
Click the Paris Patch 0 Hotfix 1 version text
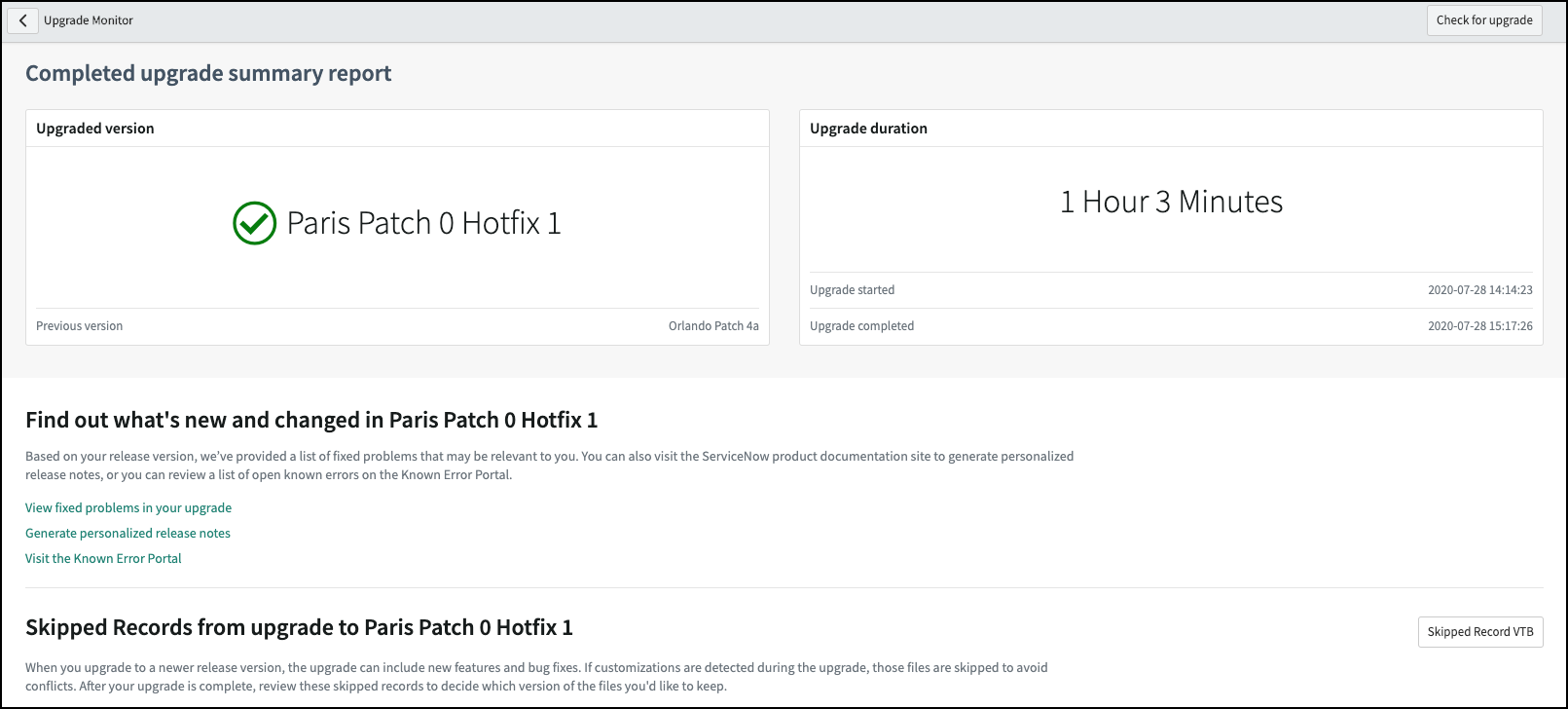424,223
